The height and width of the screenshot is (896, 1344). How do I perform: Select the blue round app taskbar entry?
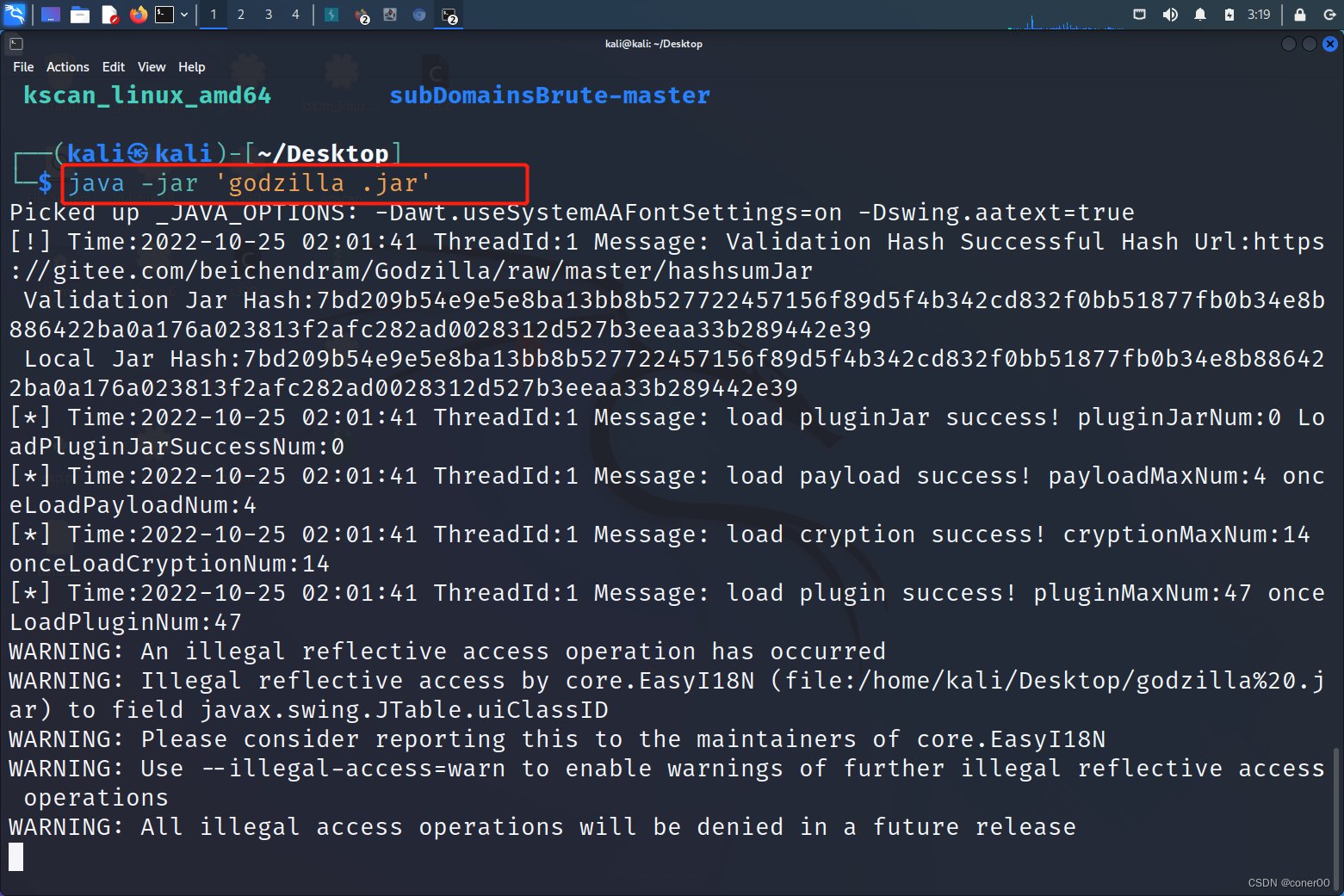(419, 15)
